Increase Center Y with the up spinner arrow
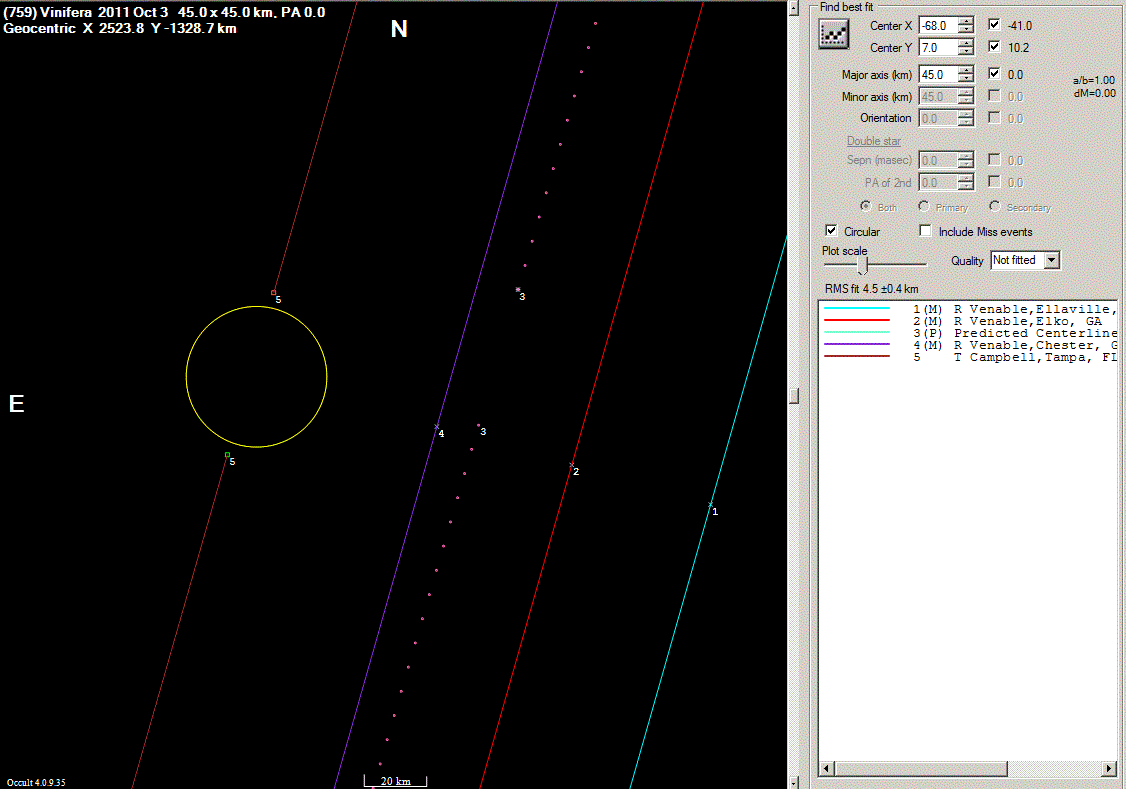The width and height of the screenshot is (1126, 789). click(x=967, y=43)
